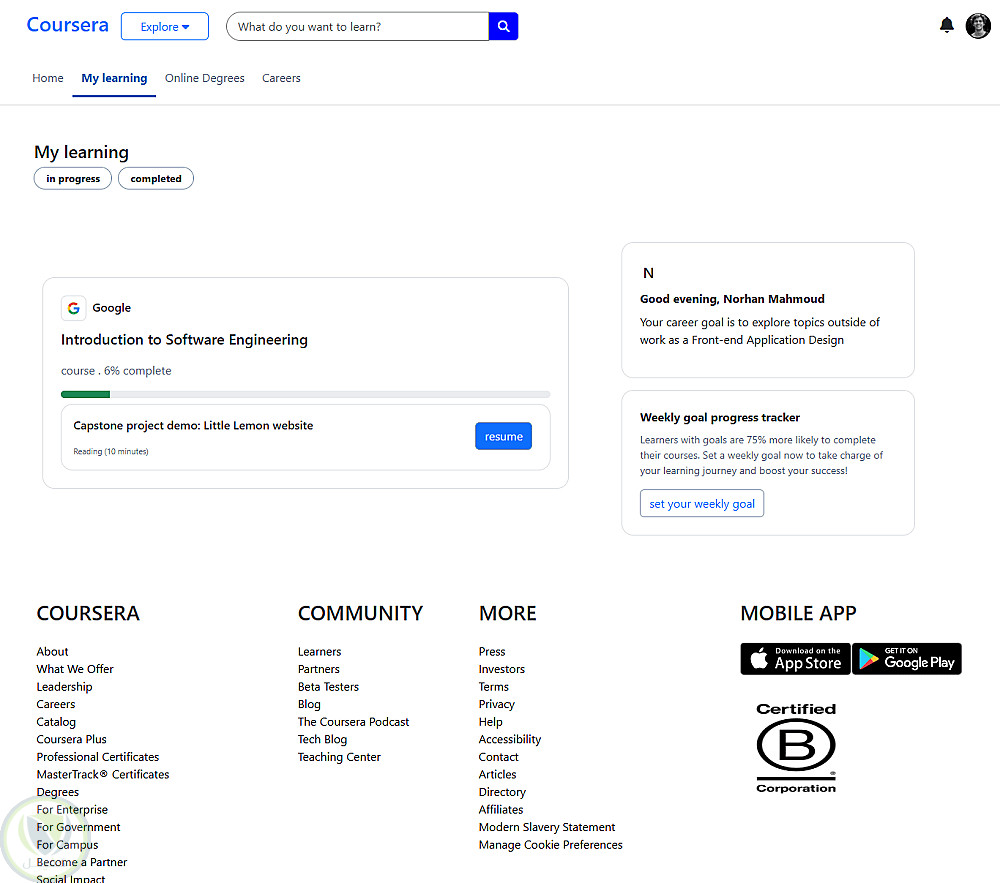The height and width of the screenshot is (883, 1000).
Task: Open the Become a Partner footer link
Action: pyautogui.click(x=82, y=862)
